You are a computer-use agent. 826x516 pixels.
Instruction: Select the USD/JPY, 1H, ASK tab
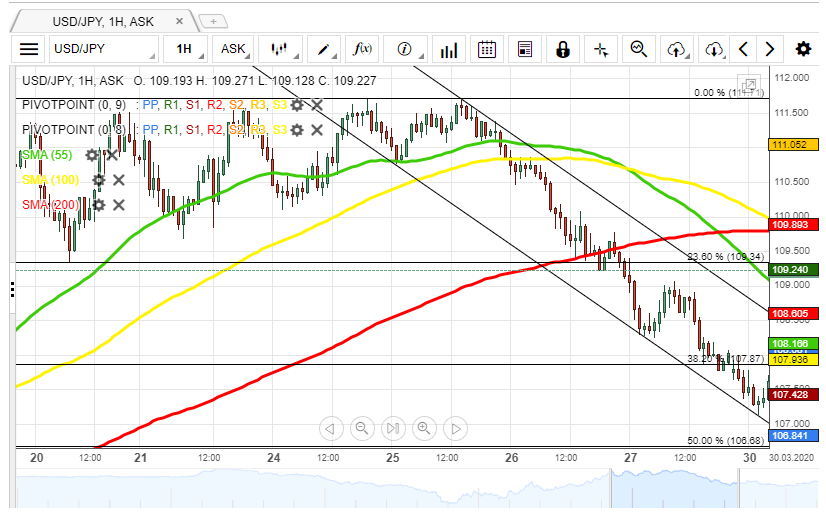coord(100,20)
